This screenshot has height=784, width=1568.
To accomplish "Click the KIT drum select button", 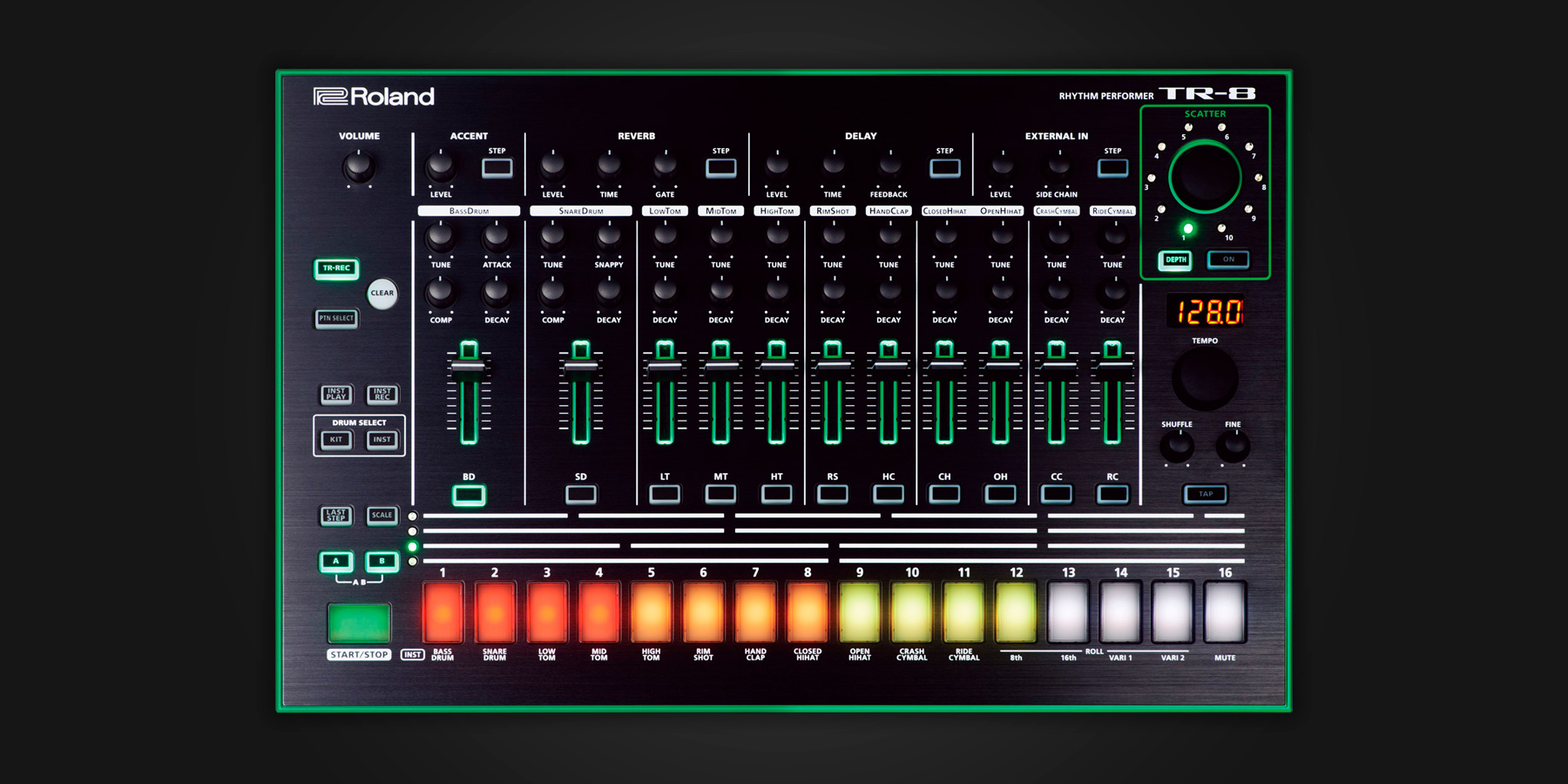I will [336, 439].
